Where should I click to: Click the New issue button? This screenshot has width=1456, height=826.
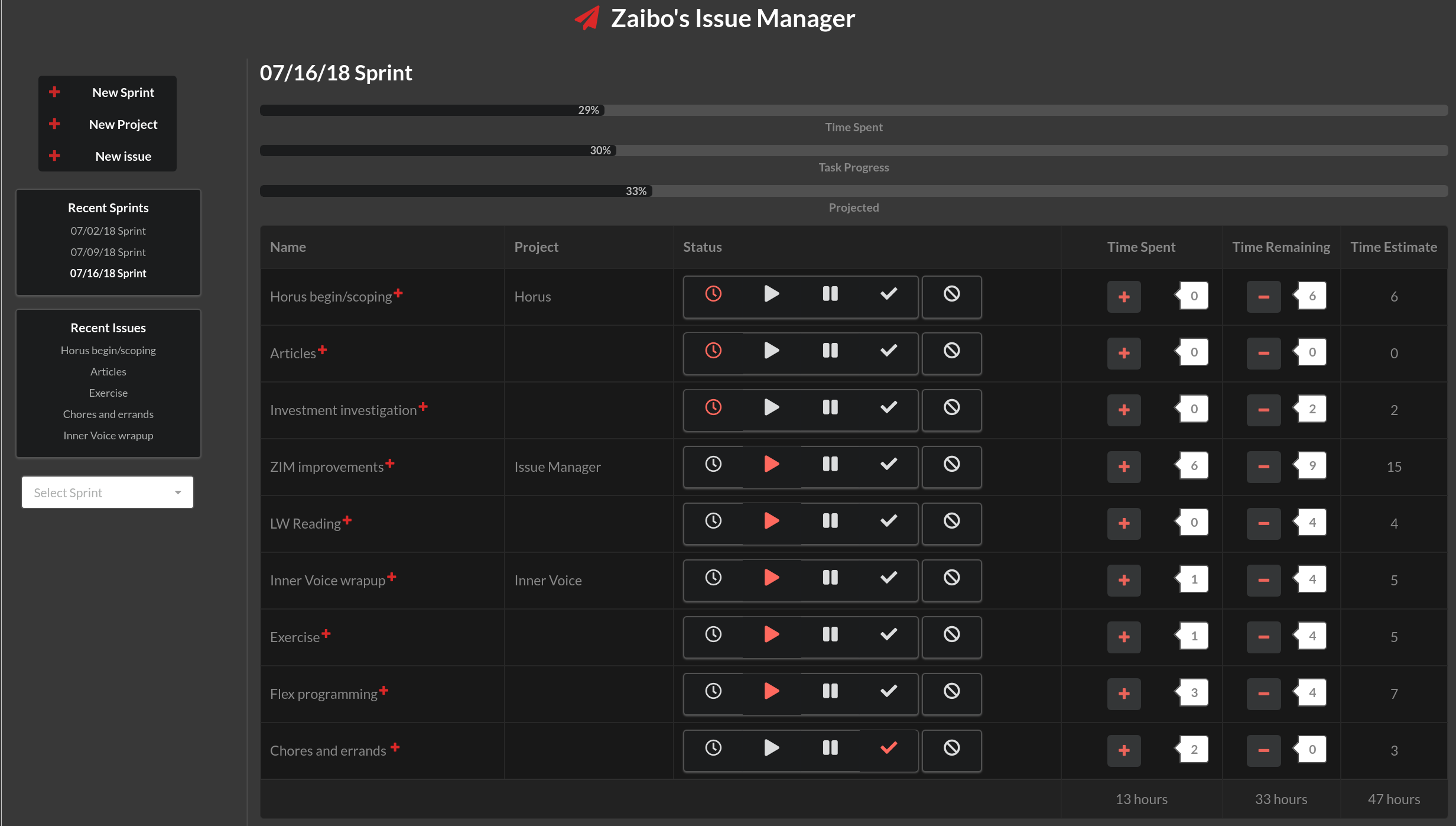coord(123,156)
